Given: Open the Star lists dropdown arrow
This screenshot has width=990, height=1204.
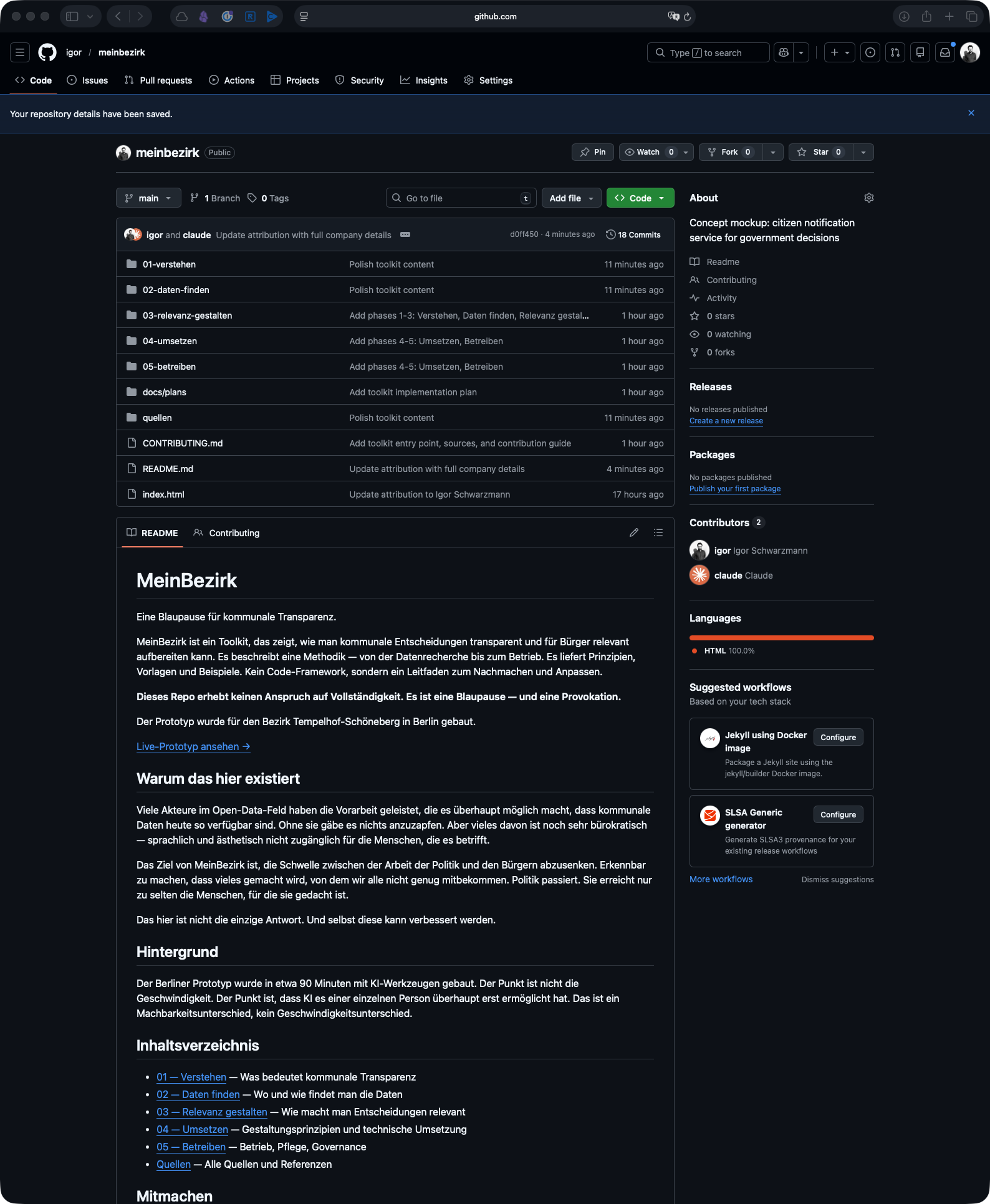Looking at the screenshot, I should pyautogui.click(x=863, y=152).
